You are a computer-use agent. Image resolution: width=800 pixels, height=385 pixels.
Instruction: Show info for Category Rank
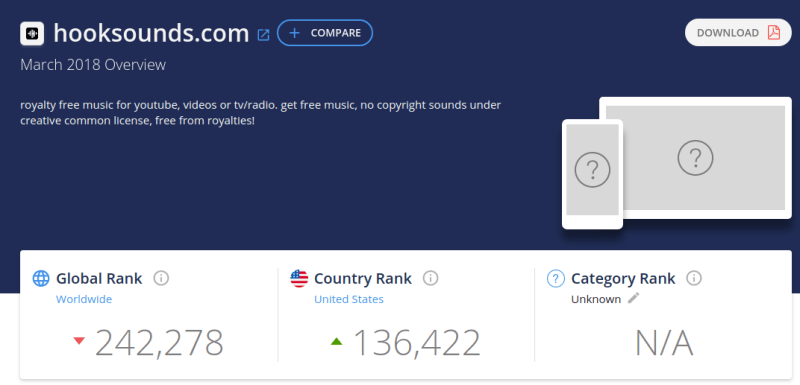coord(694,278)
